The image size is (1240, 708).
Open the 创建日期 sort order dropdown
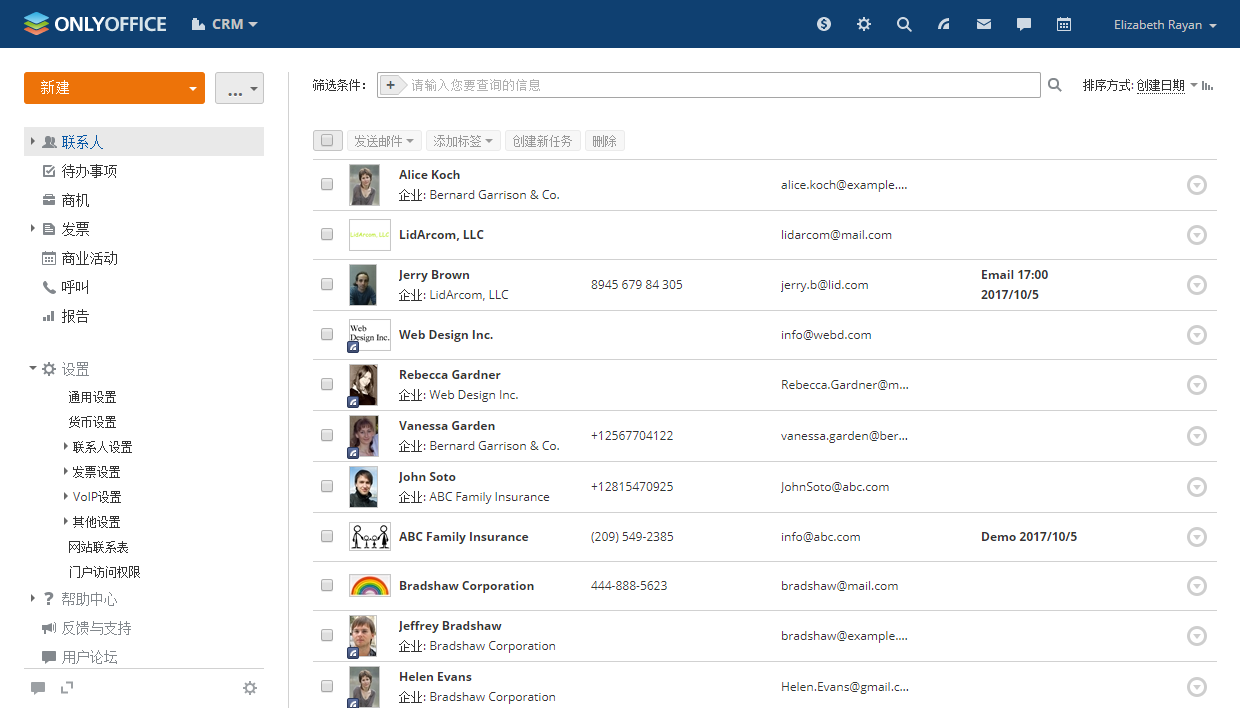(x=1166, y=86)
